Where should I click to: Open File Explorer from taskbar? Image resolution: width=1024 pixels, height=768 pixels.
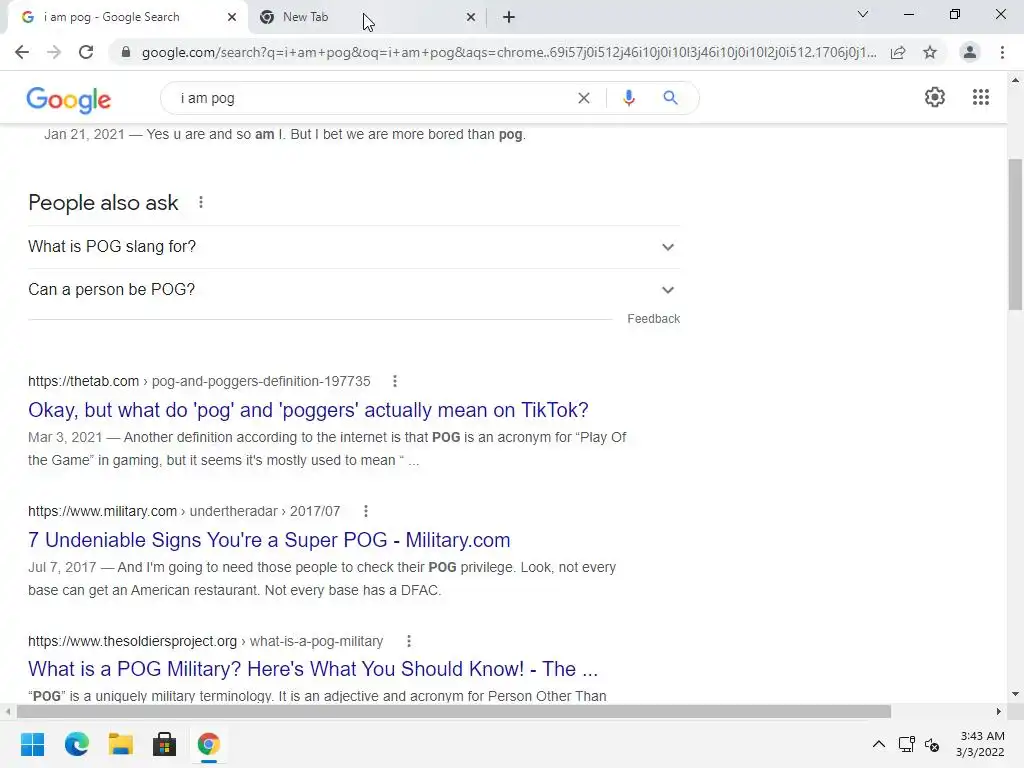121,744
